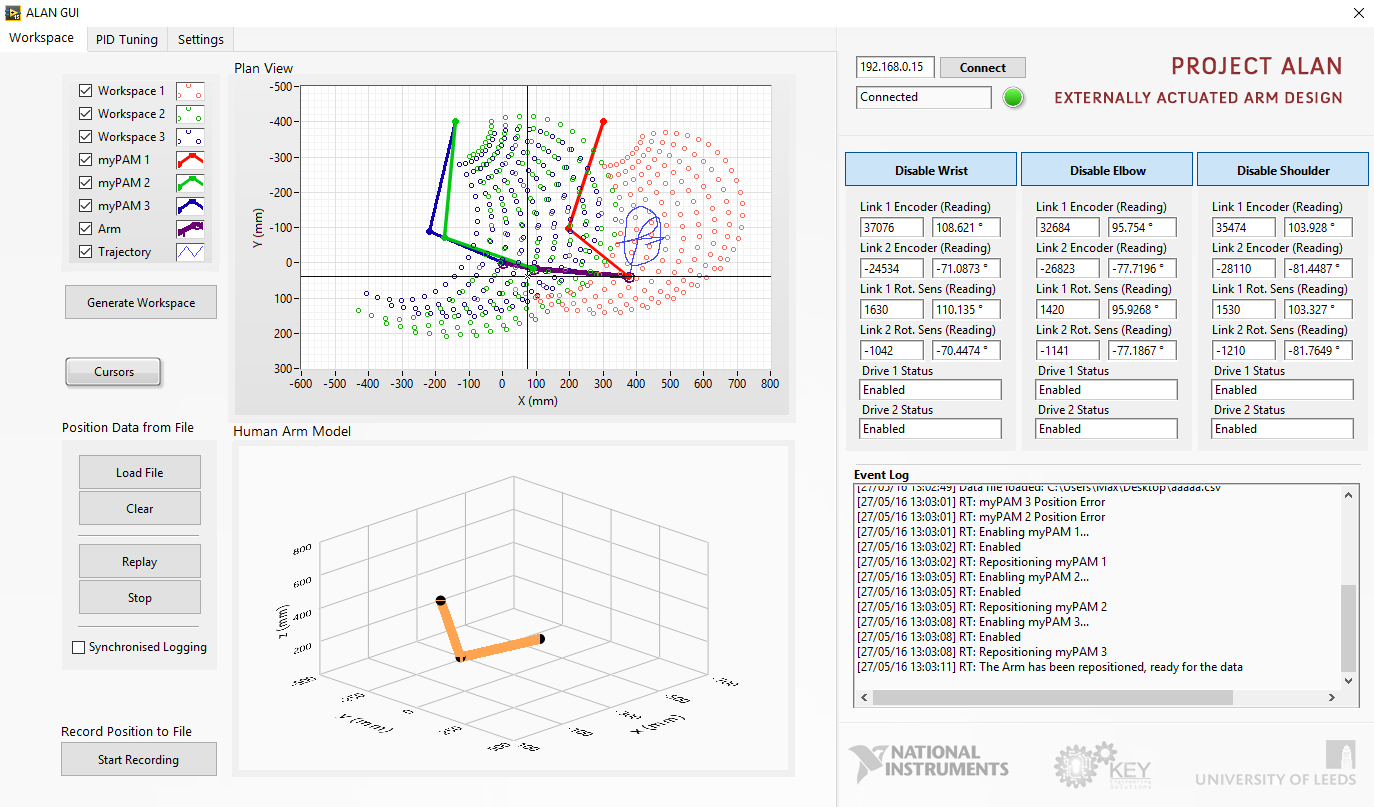The height and width of the screenshot is (807, 1374).
Task: Enable Synchronised Logging
Action: click(78, 647)
